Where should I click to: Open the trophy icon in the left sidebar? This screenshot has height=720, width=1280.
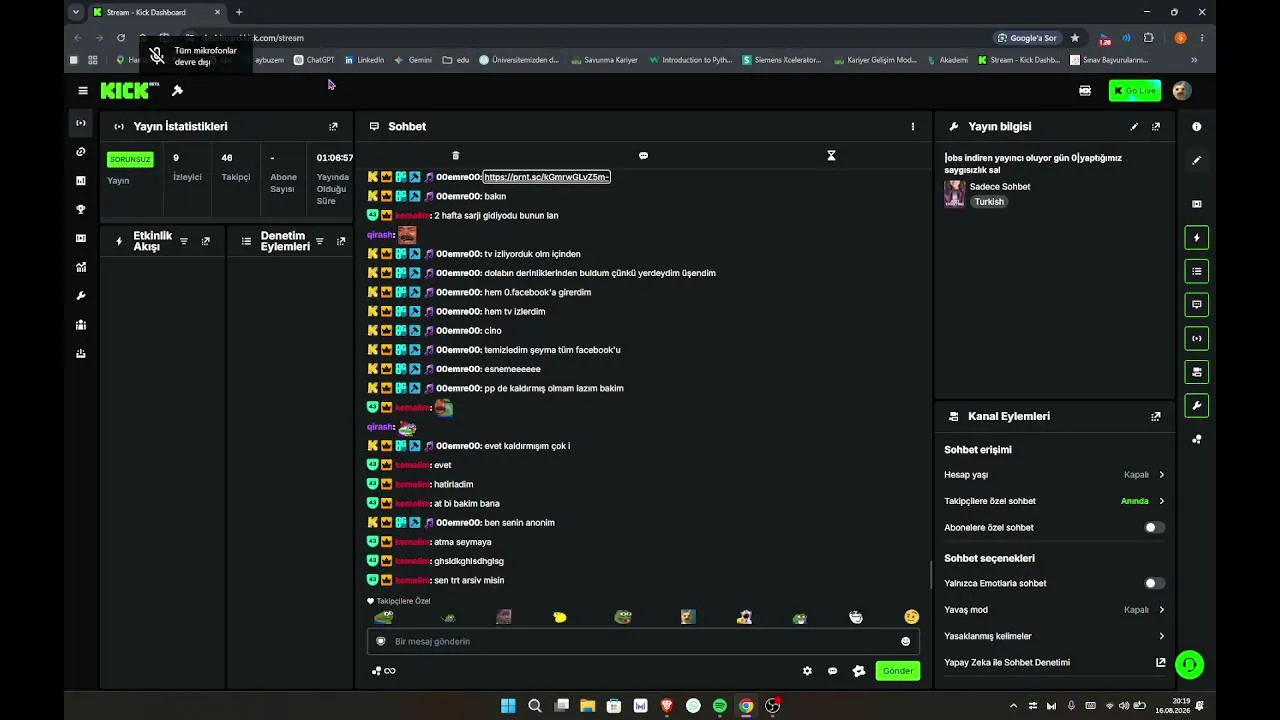pyautogui.click(x=81, y=210)
